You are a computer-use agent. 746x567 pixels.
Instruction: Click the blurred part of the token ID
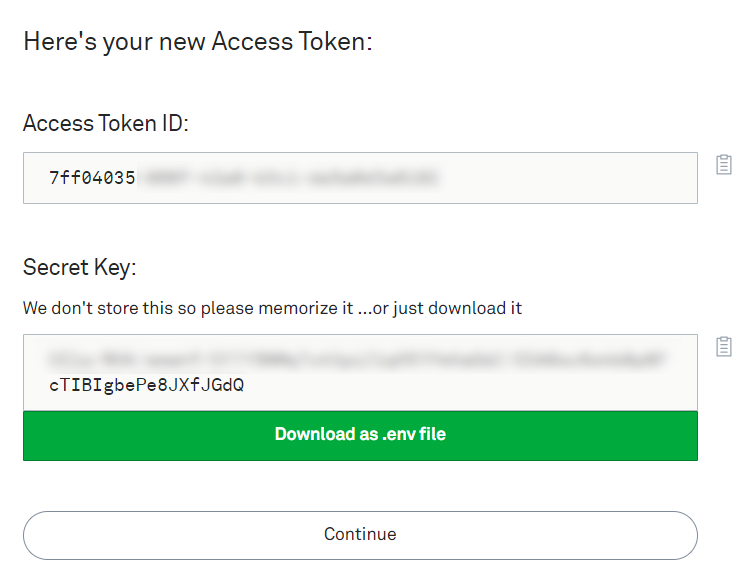click(291, 178)
